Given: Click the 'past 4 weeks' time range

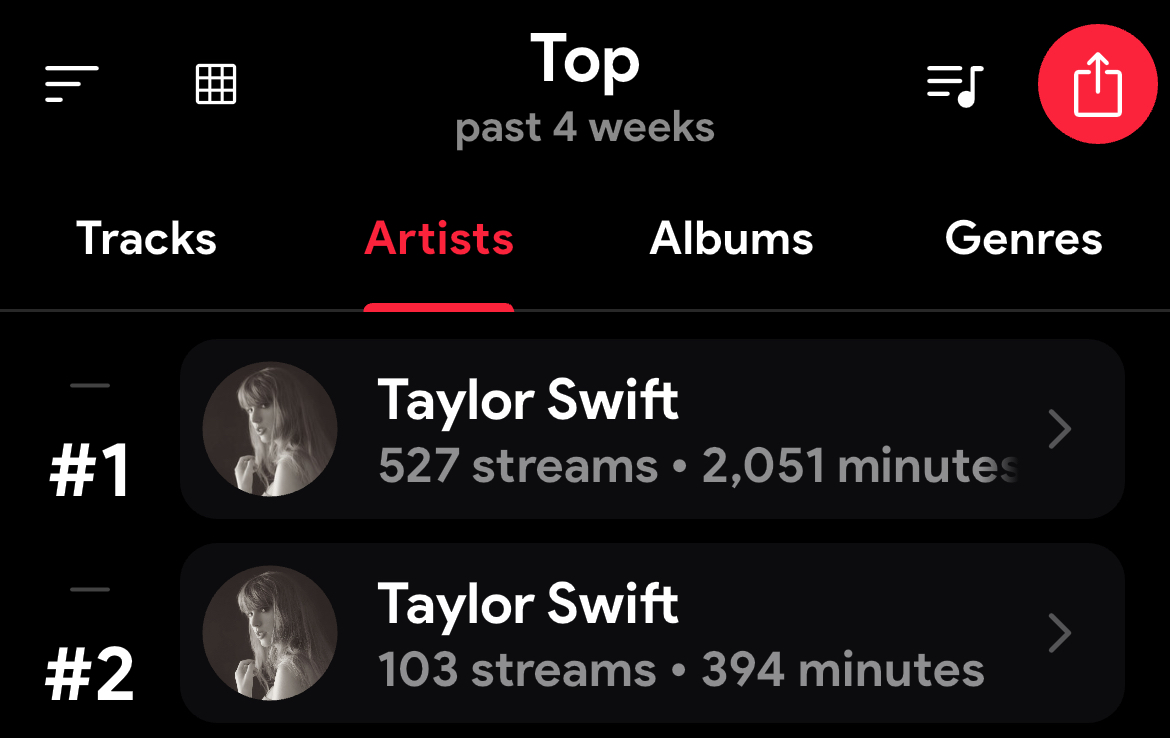Looking at the screenshot, I should click(x=585, y=128).
